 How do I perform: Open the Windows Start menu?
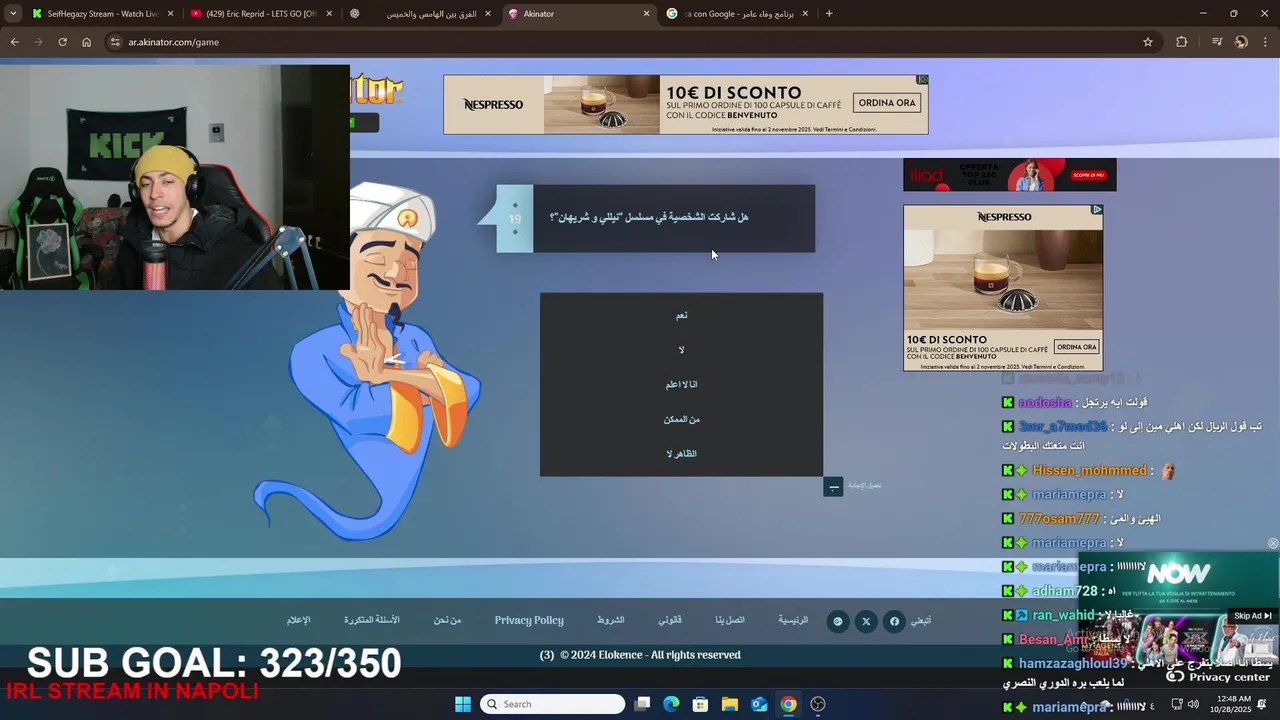(463, 704)
